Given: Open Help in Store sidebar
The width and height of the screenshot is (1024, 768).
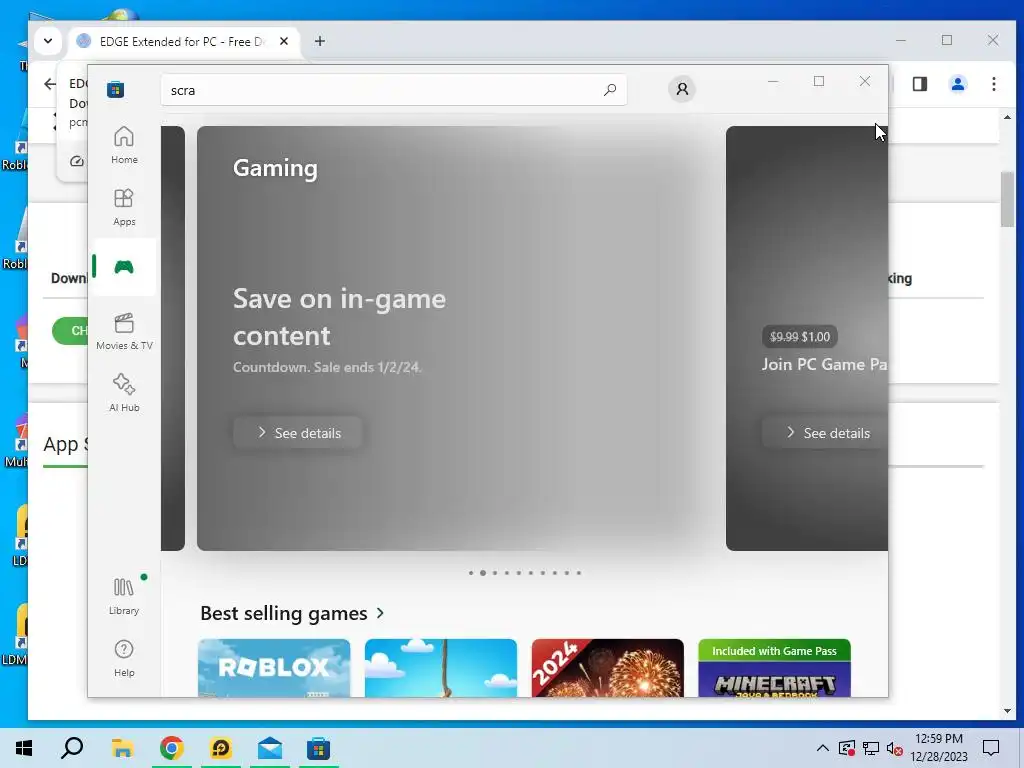Looking at the screenshot, I should coord(124,658).
